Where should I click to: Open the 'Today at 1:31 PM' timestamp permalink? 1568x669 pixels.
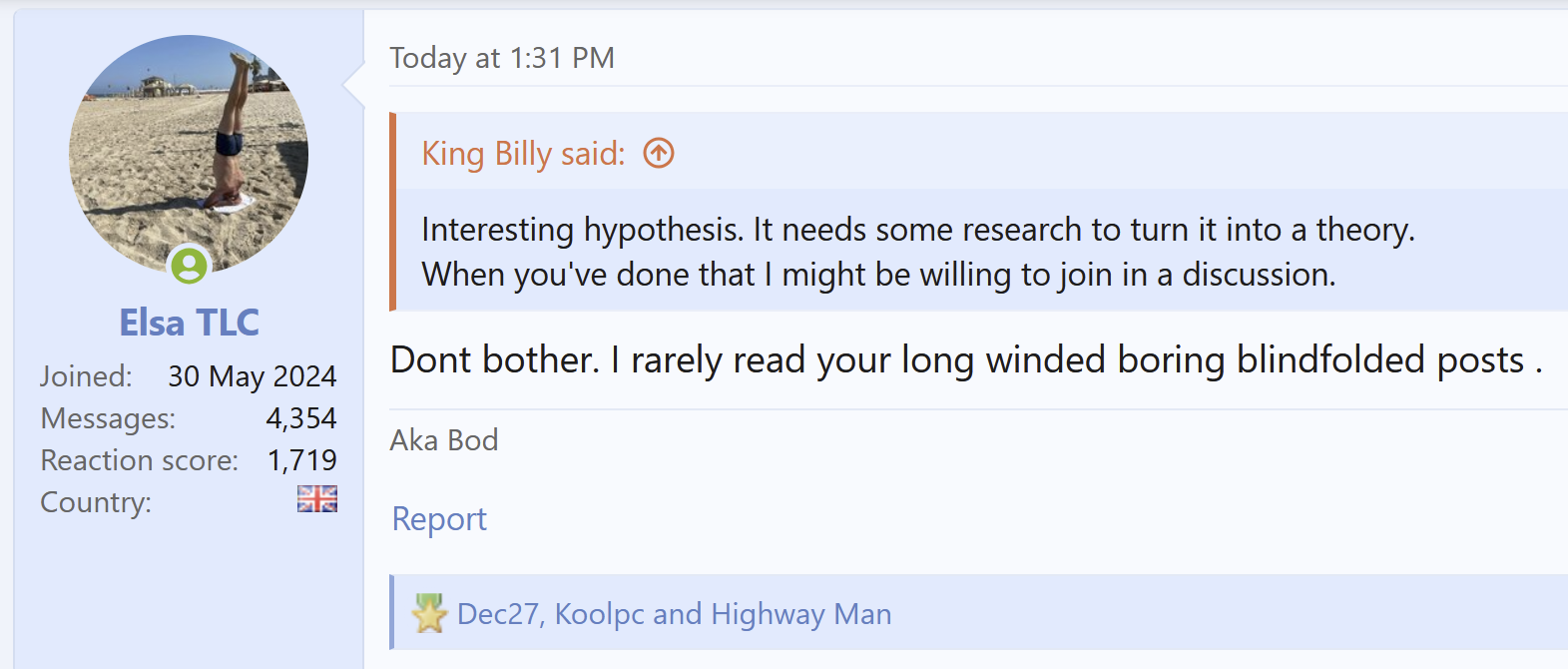coord(501,58)
